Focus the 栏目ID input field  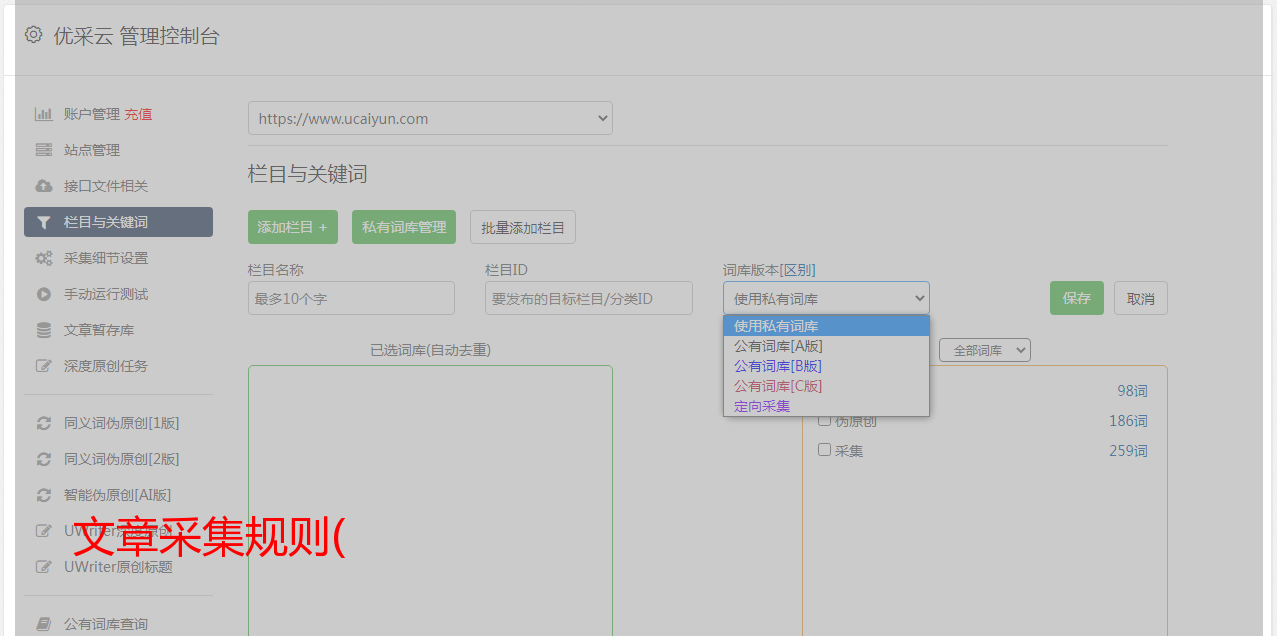589,298
